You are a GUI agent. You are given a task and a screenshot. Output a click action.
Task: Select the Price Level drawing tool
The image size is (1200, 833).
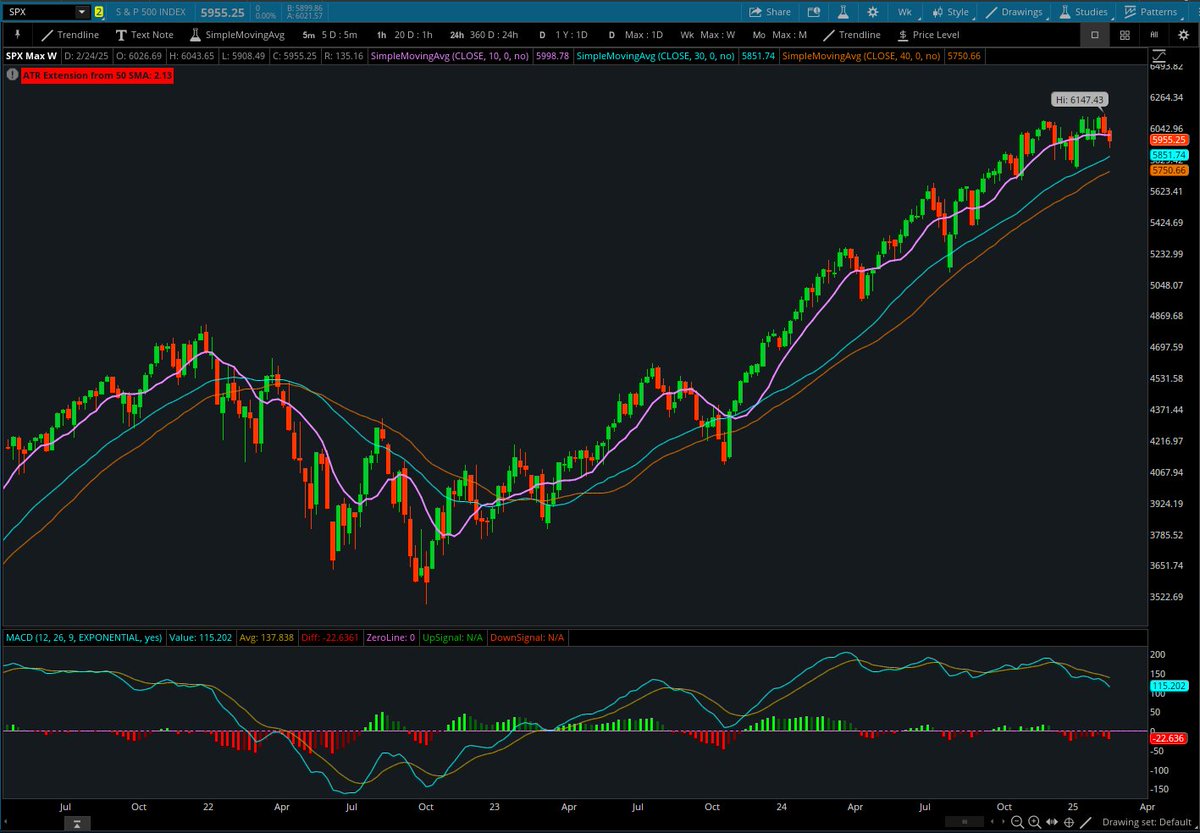[927, 34]
